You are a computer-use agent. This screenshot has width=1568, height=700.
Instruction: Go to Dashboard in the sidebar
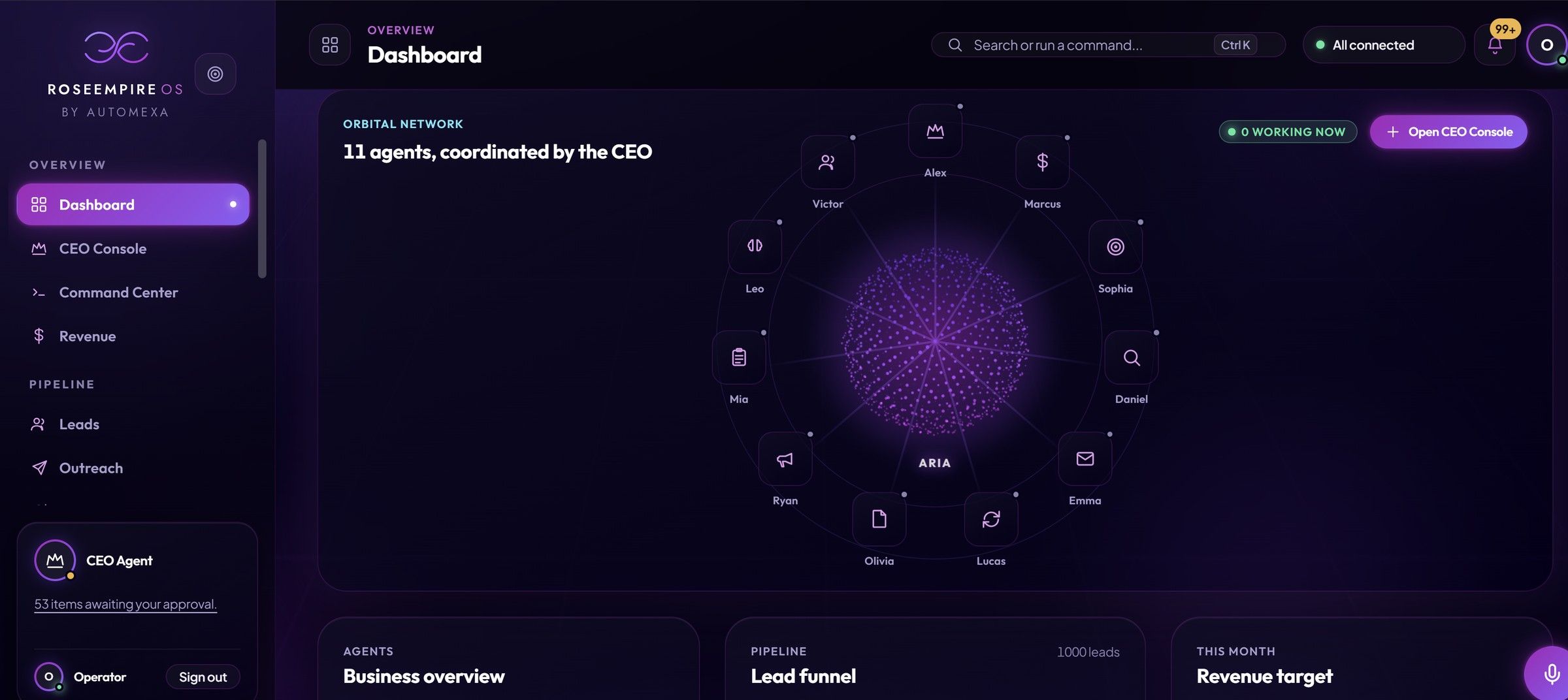click(133, 204)
